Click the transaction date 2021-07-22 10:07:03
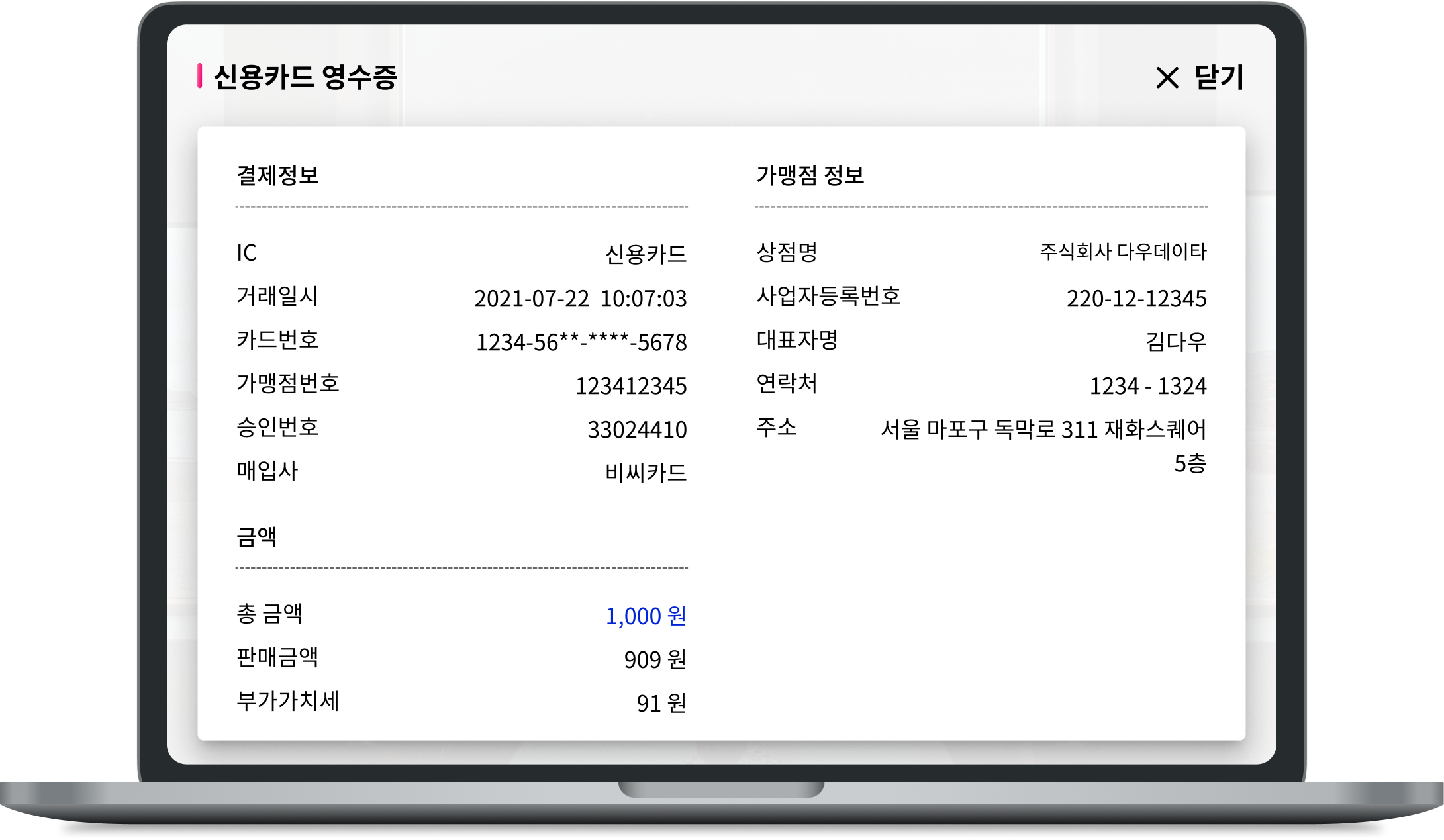Screen dimensions: 1444x840 pyautogui.click(x=580, y=299)
